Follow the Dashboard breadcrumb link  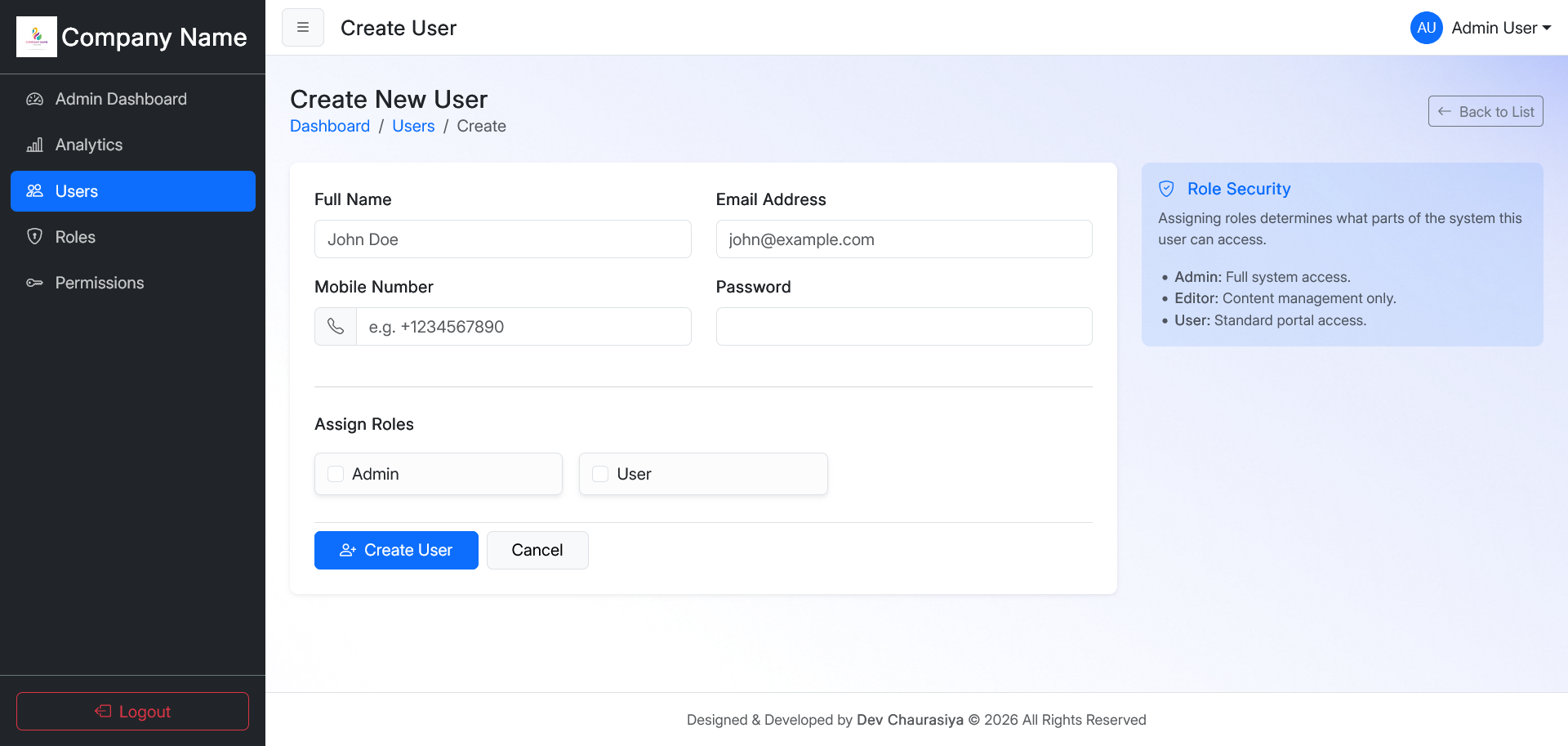[330, 126]
